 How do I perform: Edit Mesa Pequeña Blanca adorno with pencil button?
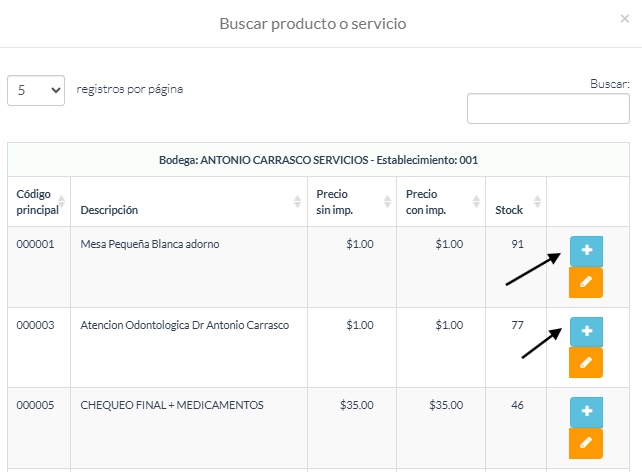point(586,282)
